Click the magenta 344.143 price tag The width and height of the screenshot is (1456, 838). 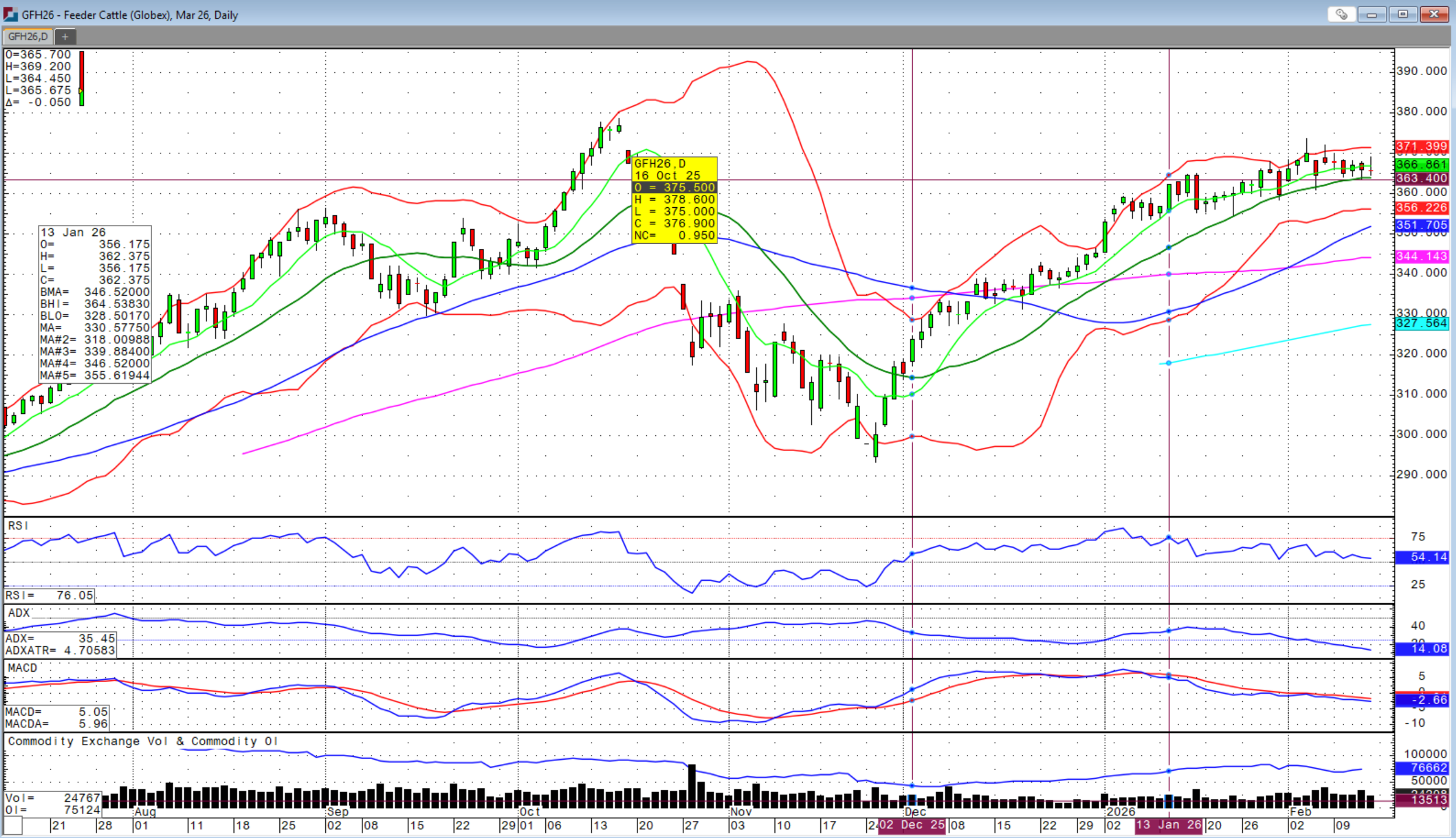click(x=1422, y=257)
